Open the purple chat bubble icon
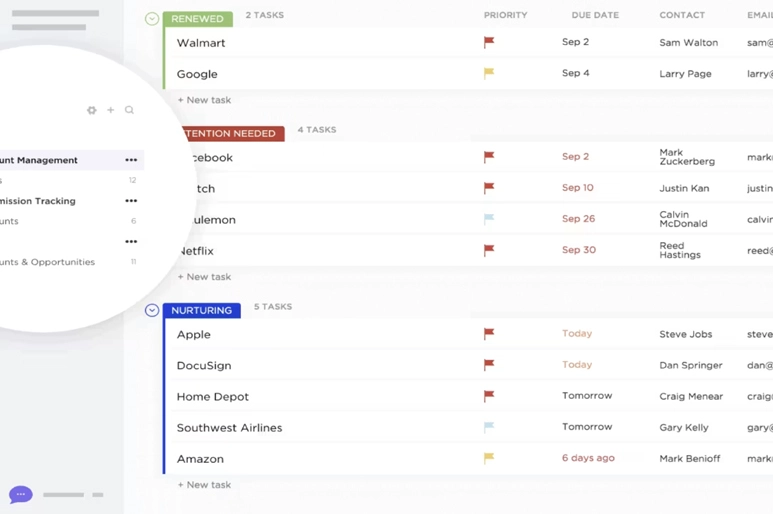Screen dimensions: 773x514 coord(21,494)
